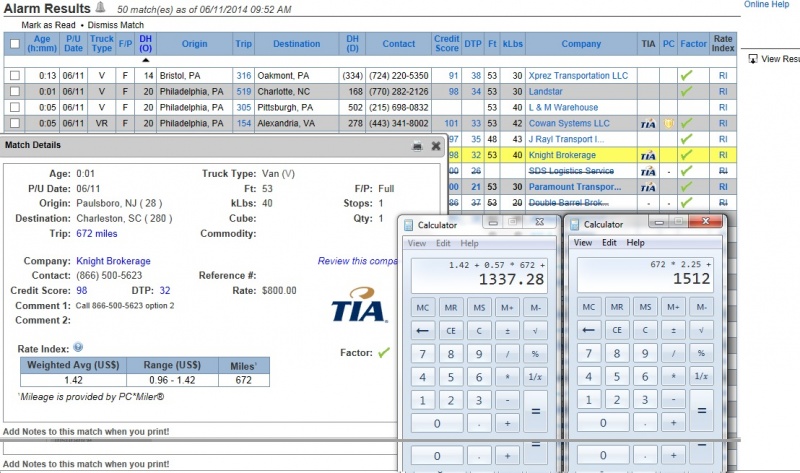
Task: Click the TIA logo in Match Details
Action: click(x=359, y=305)
